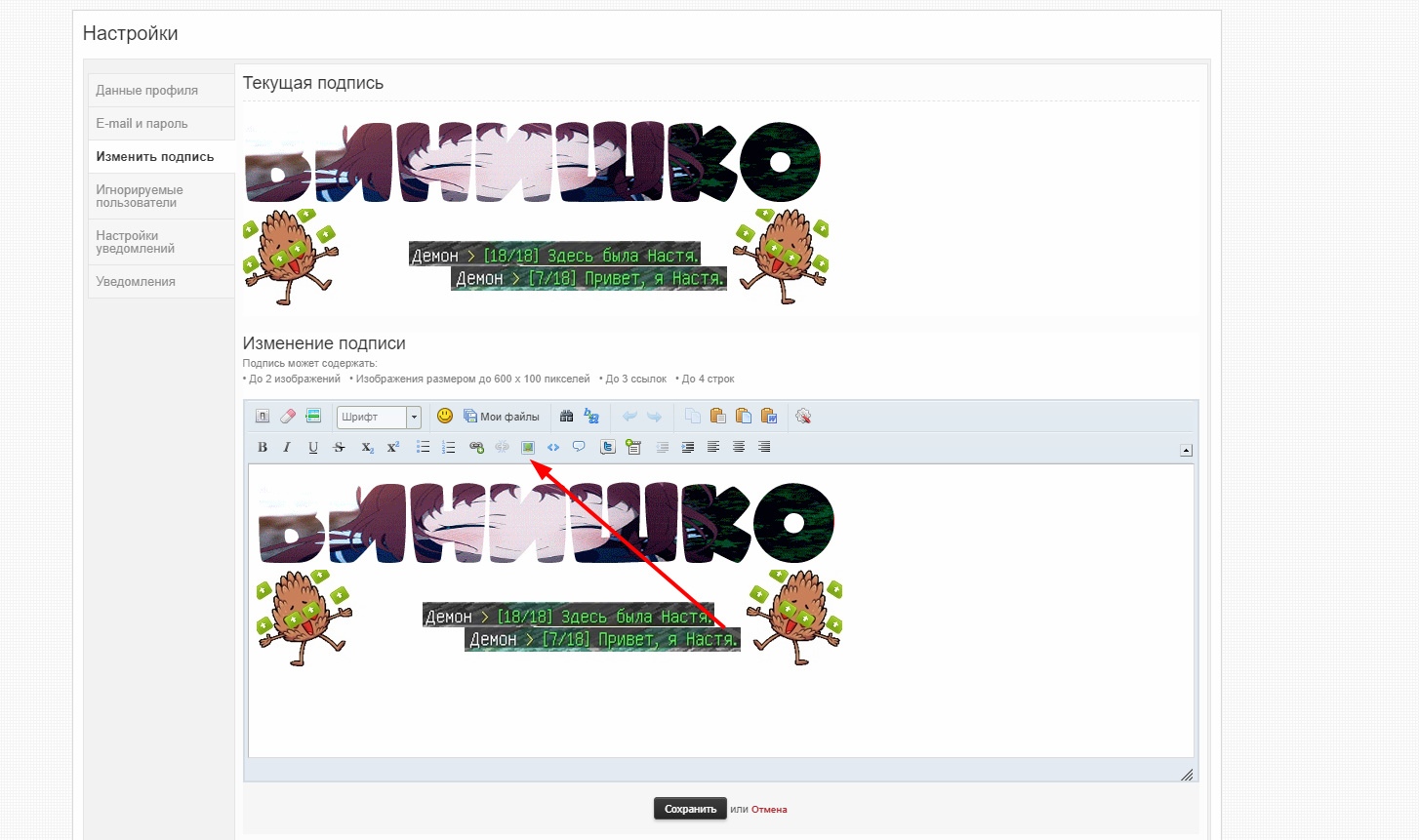Image resolution: width=1419 pixels, height=840 pixels.
Task: Click the signature banner image in editor
Action: tap(547, 523)
